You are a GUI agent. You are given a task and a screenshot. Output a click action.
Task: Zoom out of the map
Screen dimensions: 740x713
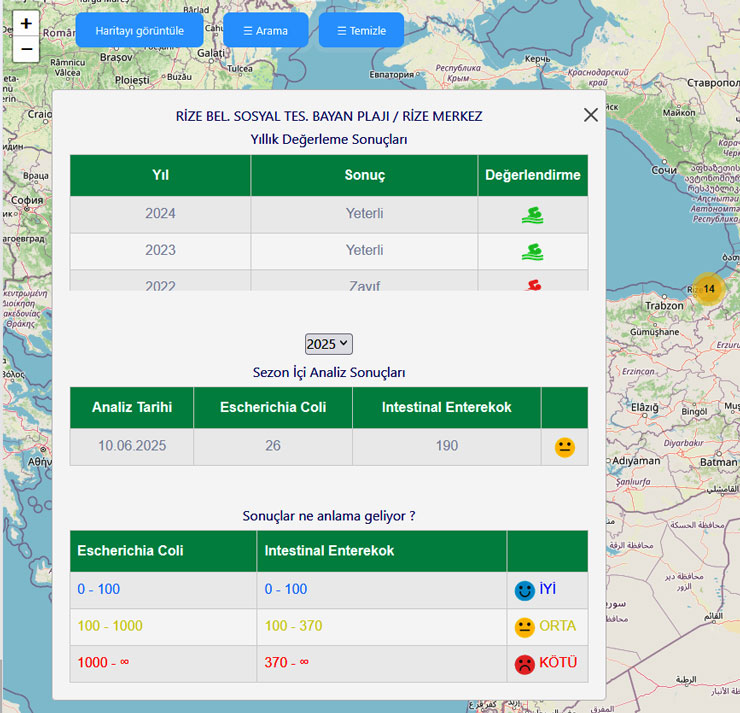(26, 49)
